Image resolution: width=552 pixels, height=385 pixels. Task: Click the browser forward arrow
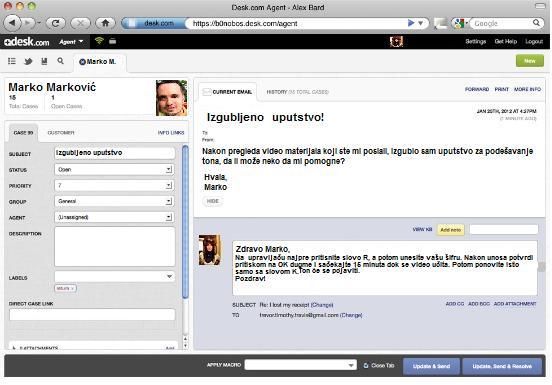click(29, 23)
